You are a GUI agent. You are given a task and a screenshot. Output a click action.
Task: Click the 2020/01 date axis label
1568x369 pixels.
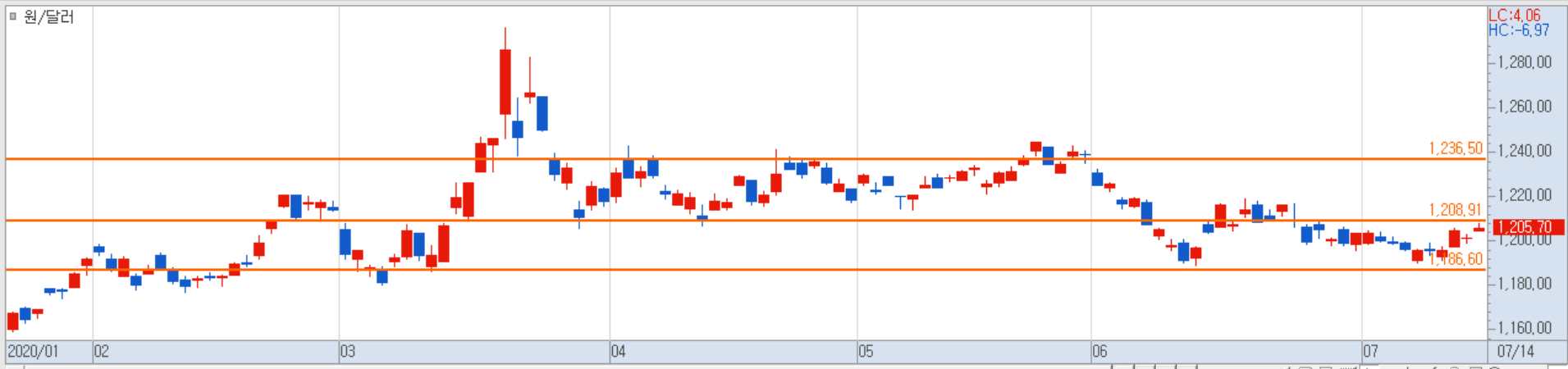[x=33, y=352]
